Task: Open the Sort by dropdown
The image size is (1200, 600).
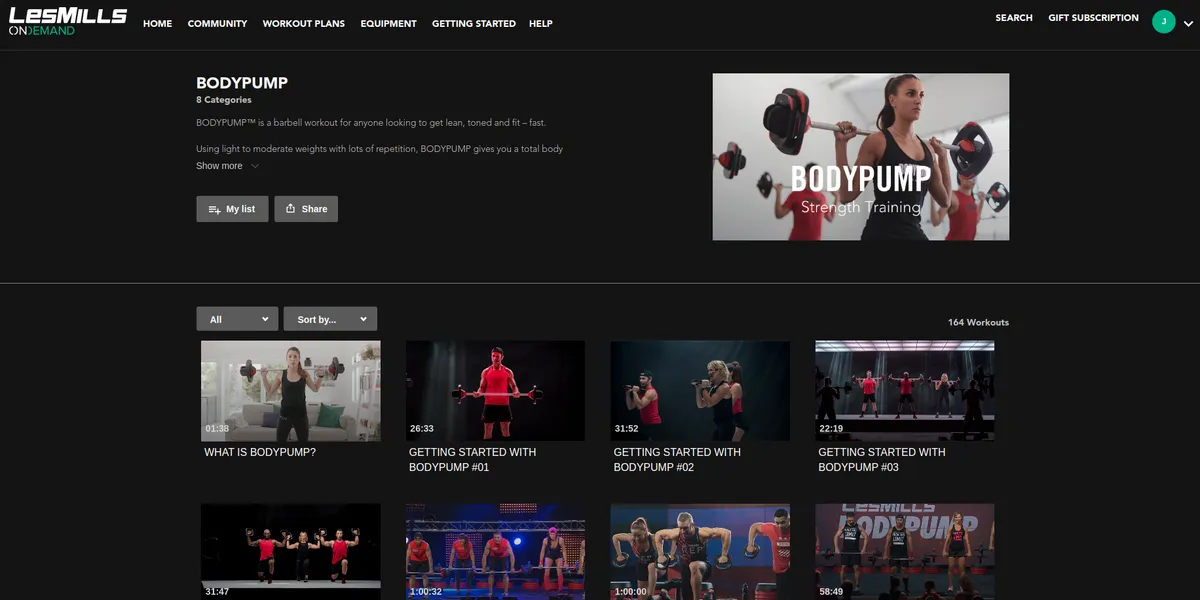Action: (x=330, y=319)
